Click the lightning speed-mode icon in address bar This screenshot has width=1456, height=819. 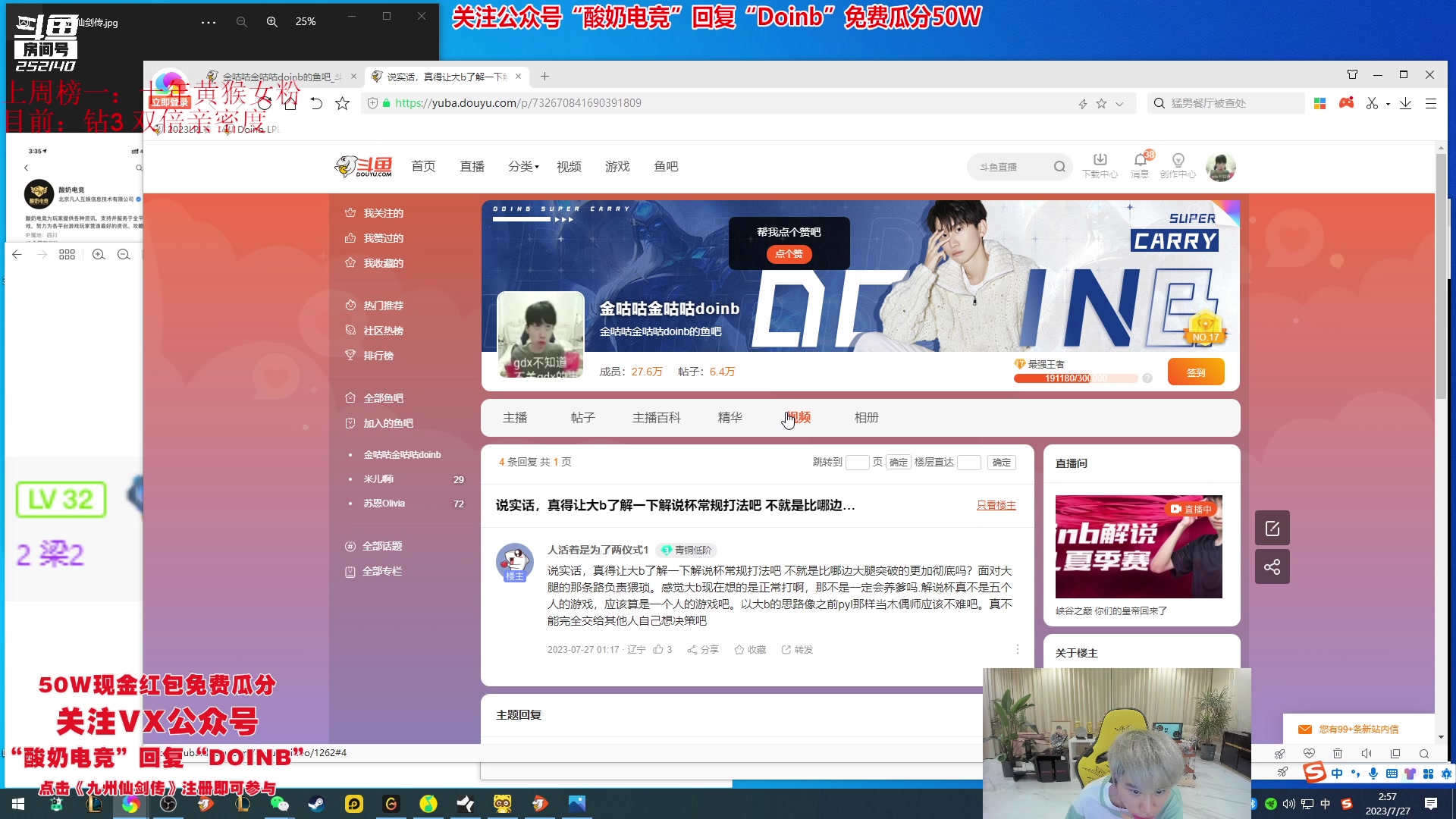1083,103
